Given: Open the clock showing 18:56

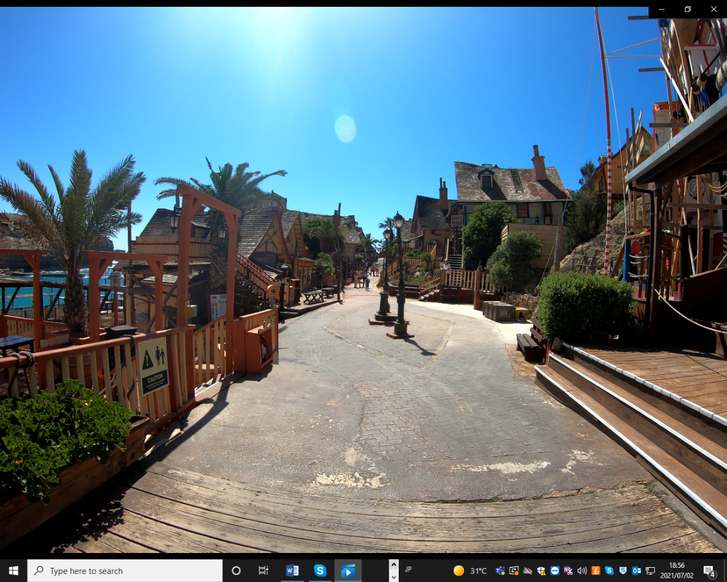Looking at the screenshot, I should (677, 571).
